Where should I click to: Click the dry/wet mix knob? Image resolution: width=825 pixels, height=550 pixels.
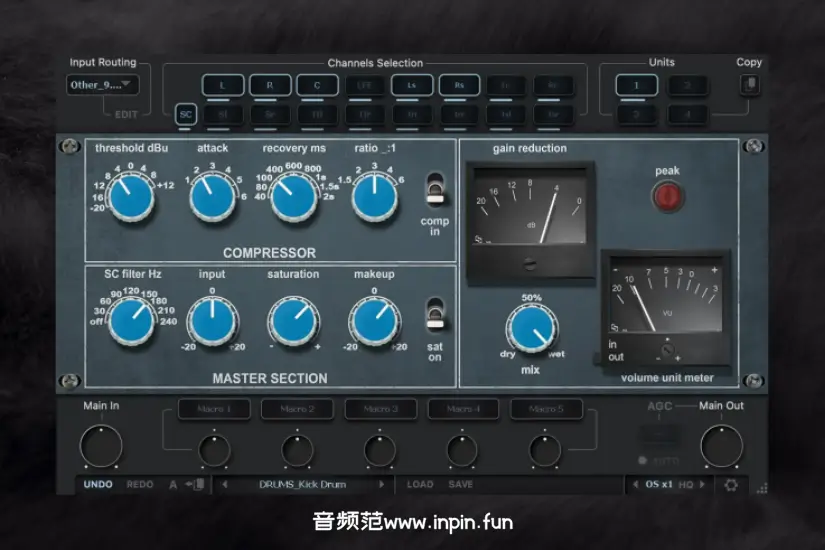pyautogui.click(x=532, y=328)
